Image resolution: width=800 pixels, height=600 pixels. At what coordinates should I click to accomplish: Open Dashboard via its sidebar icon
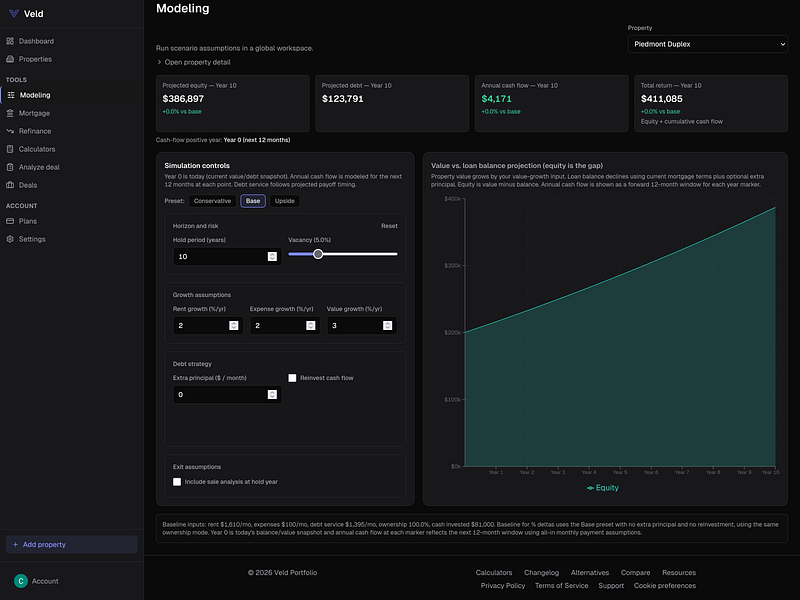tap(10, 41)
